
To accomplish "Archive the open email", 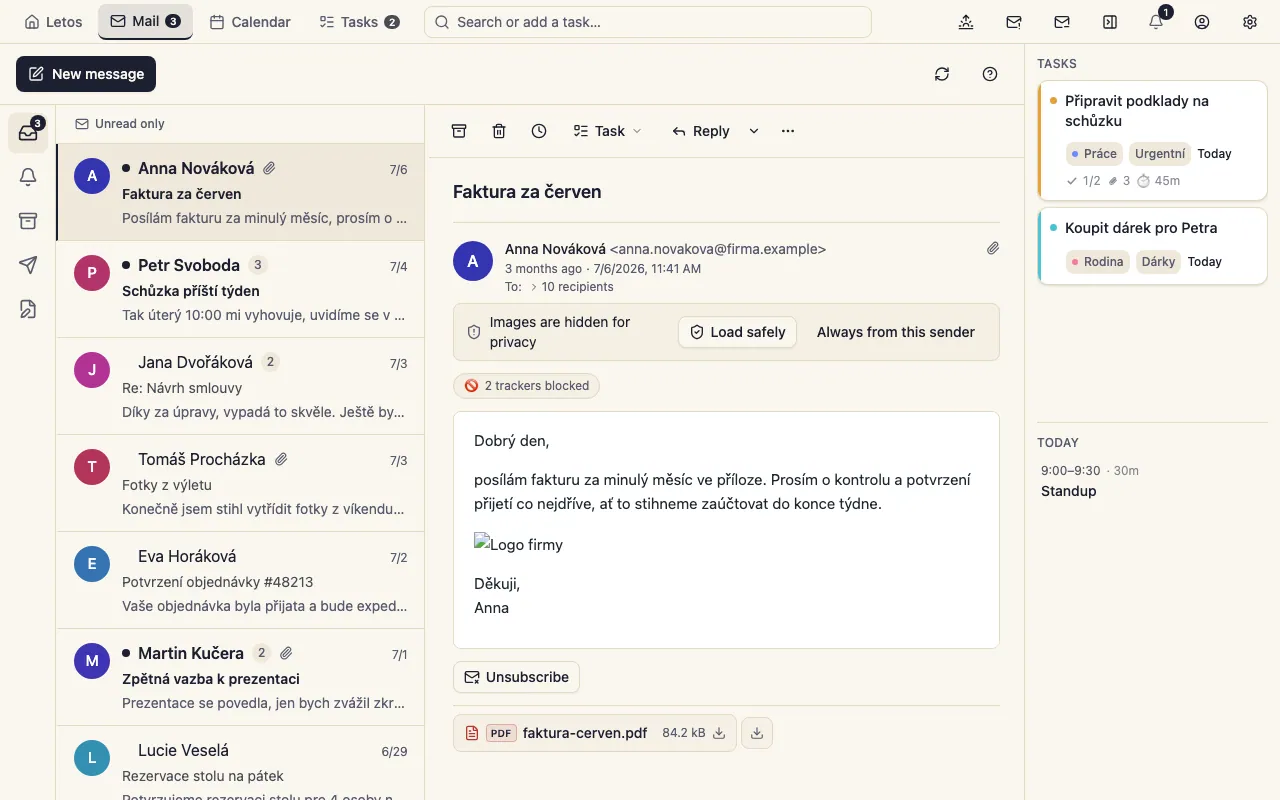I will 459,131.
